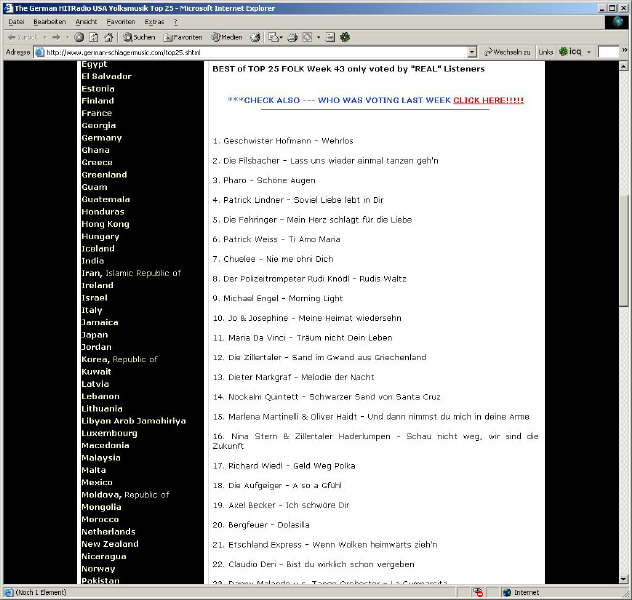Open the Suchen search panel
The image size is (632, 600).
tap(139, 37)
